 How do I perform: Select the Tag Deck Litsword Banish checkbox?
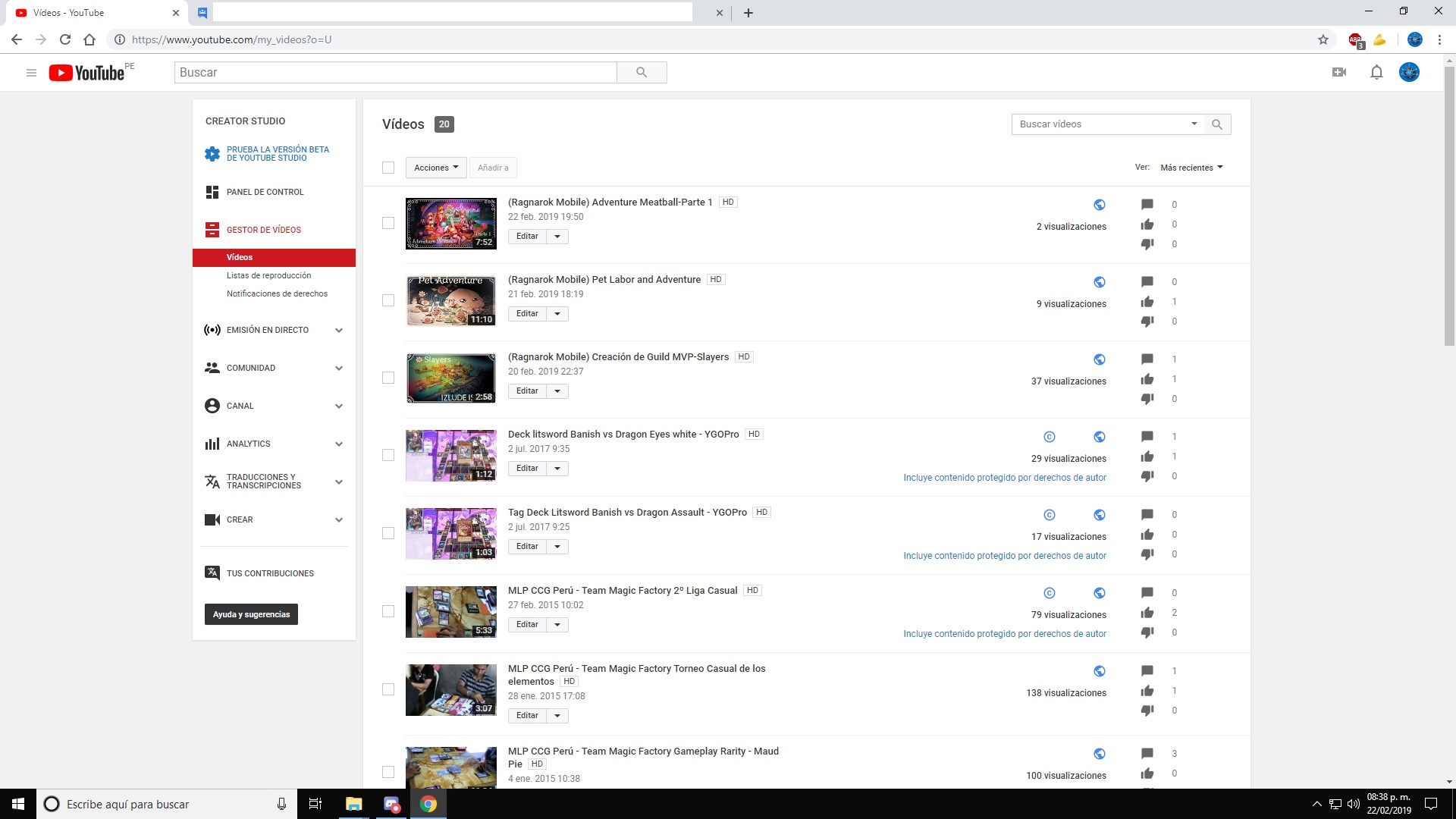[x=388, y=533]
